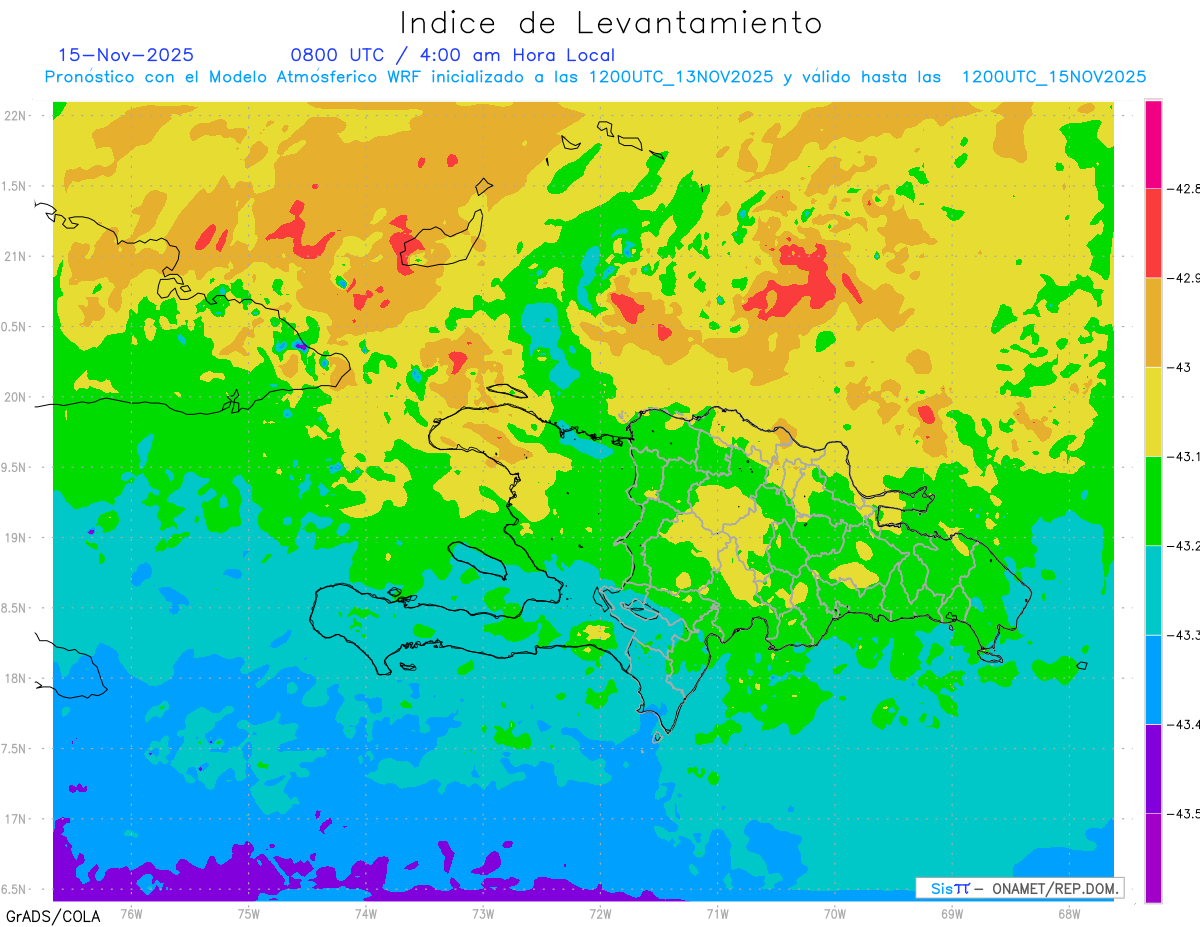Click the 68W longitude label

pyautogui.click(x=1069, y=912)
